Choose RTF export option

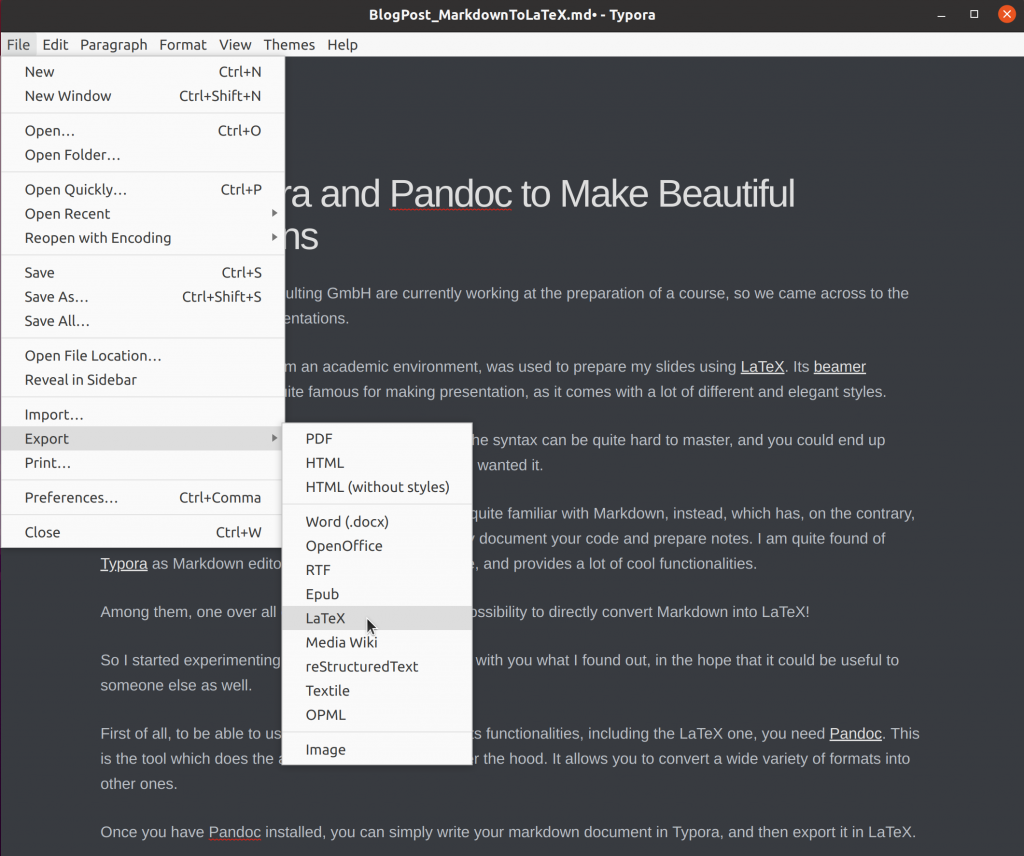[x=377, y=570]
